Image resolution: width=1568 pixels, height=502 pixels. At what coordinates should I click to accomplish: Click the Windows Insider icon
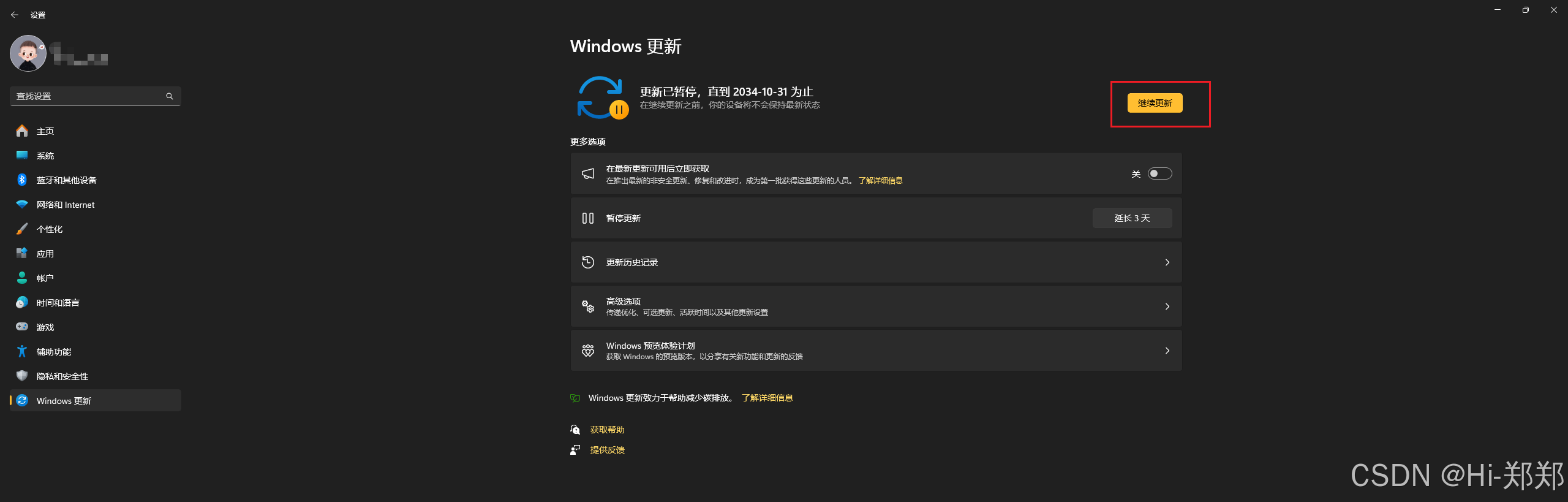click(x=588, y=351)
